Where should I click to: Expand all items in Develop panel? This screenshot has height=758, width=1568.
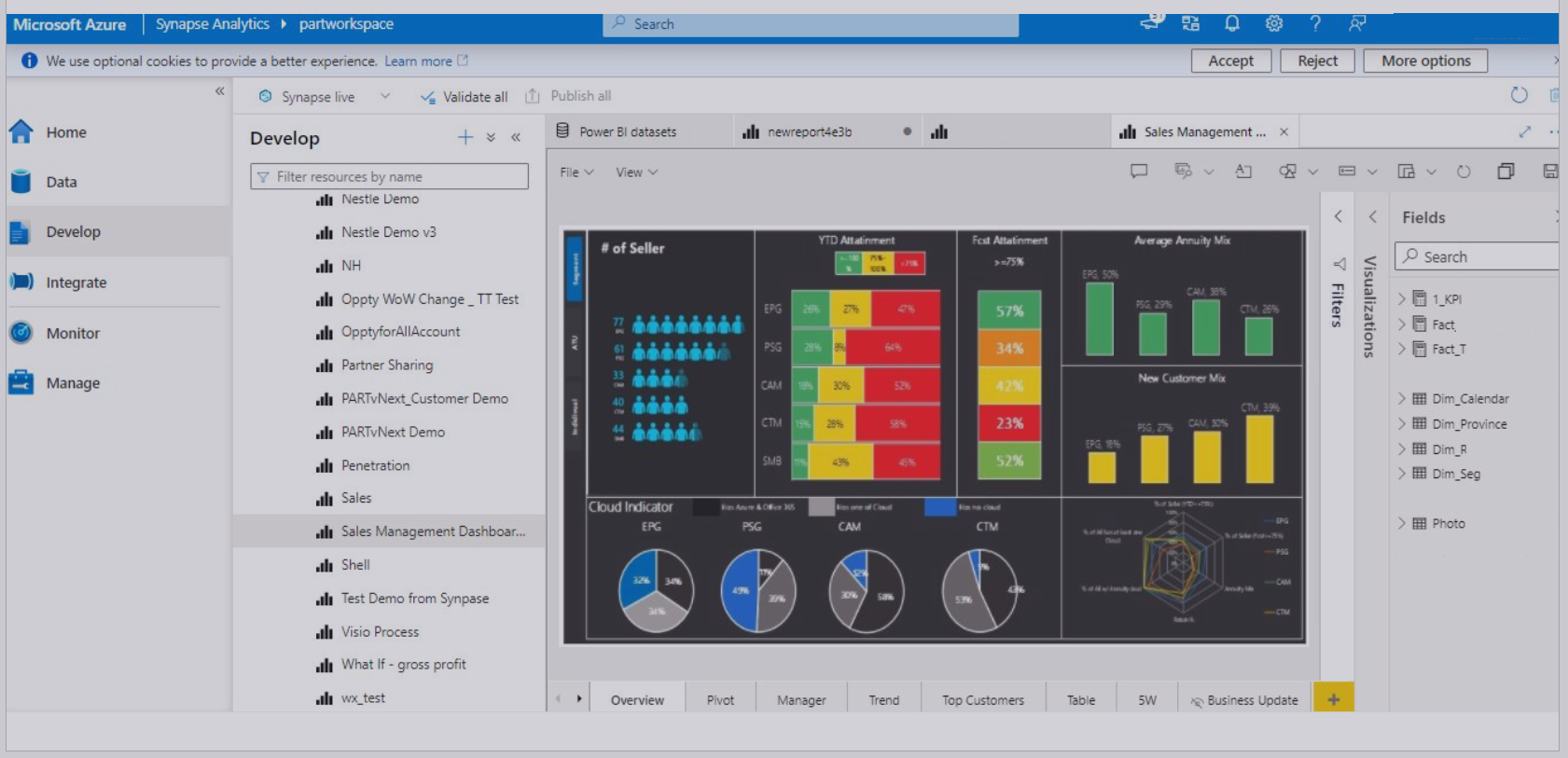point(491,137)
